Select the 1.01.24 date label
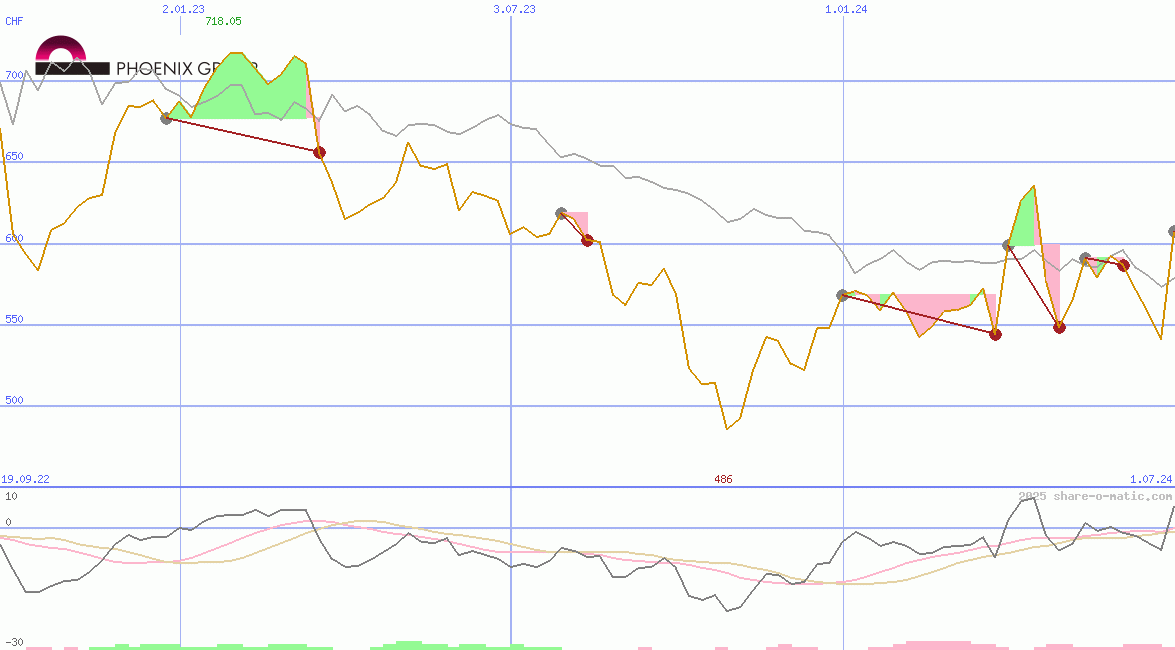 click(x=846, y=9)
